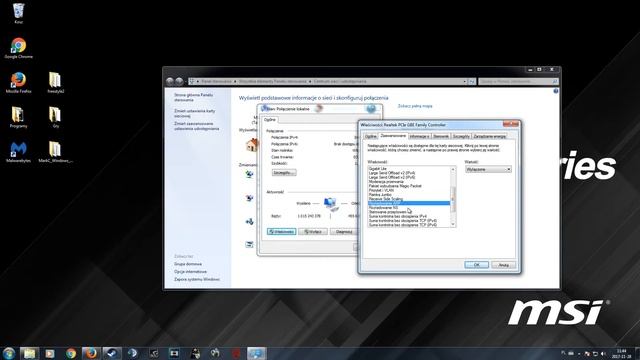Select the Informacje tab in Realtek properties
Image resolution: width=640 pixels, height=360 pixels.
(x=419, y=136)
